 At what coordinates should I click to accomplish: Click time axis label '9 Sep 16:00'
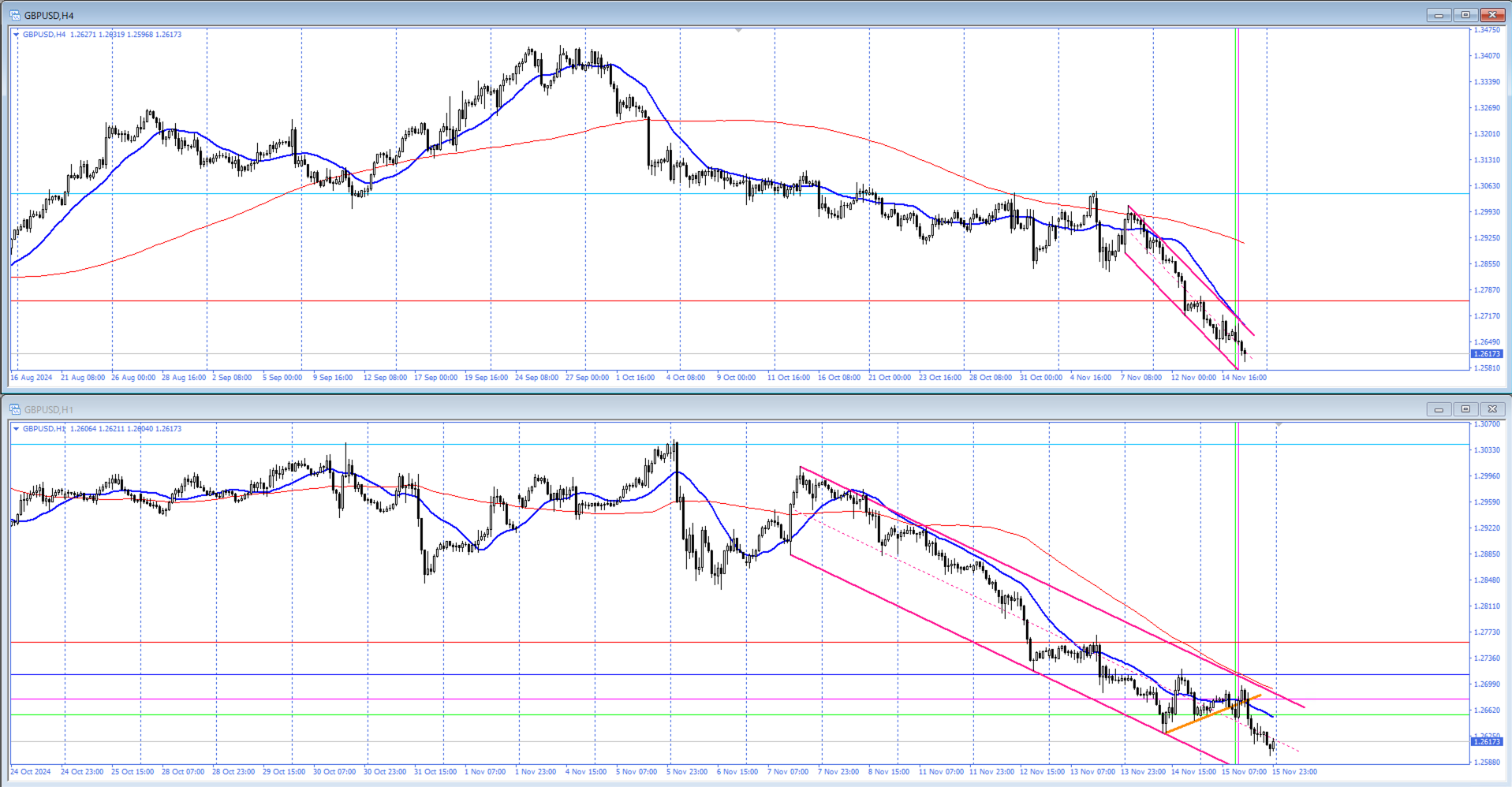tap(333, 378)
